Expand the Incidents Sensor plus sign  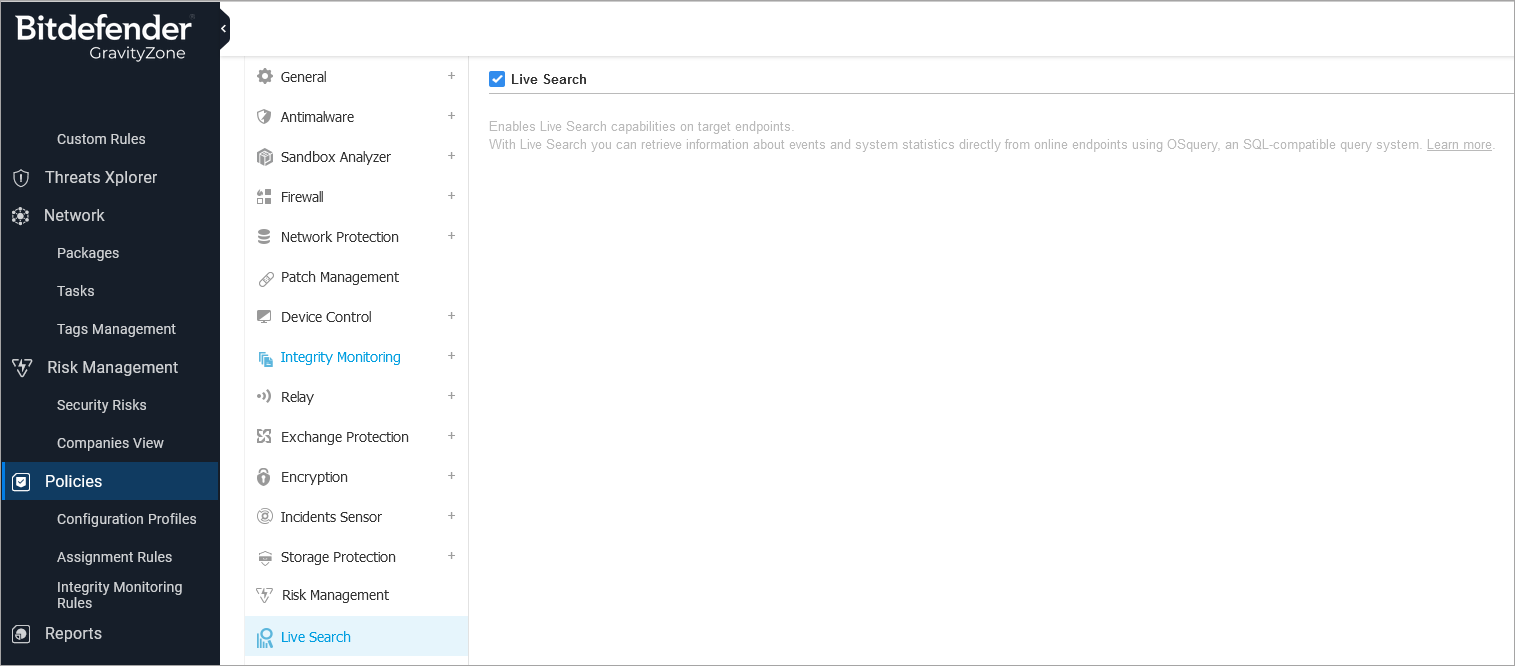[451, 516]
